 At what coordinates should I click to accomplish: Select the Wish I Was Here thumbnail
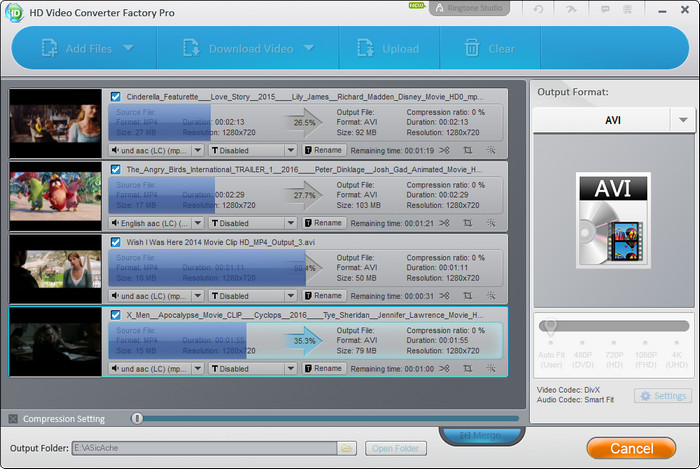pyautogui.click(x=55, y=269)
